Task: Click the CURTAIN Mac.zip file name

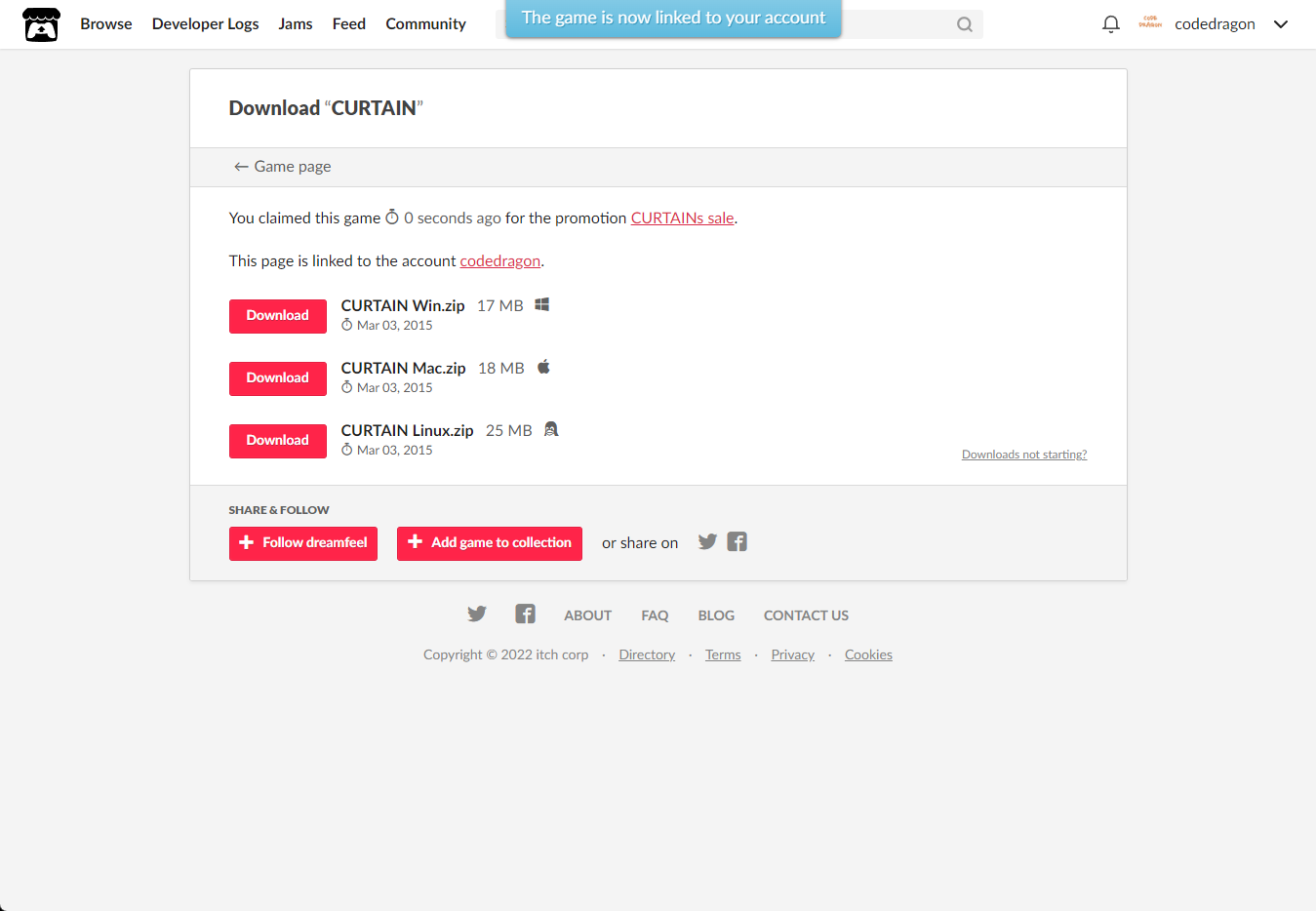Action: (404, 369)
